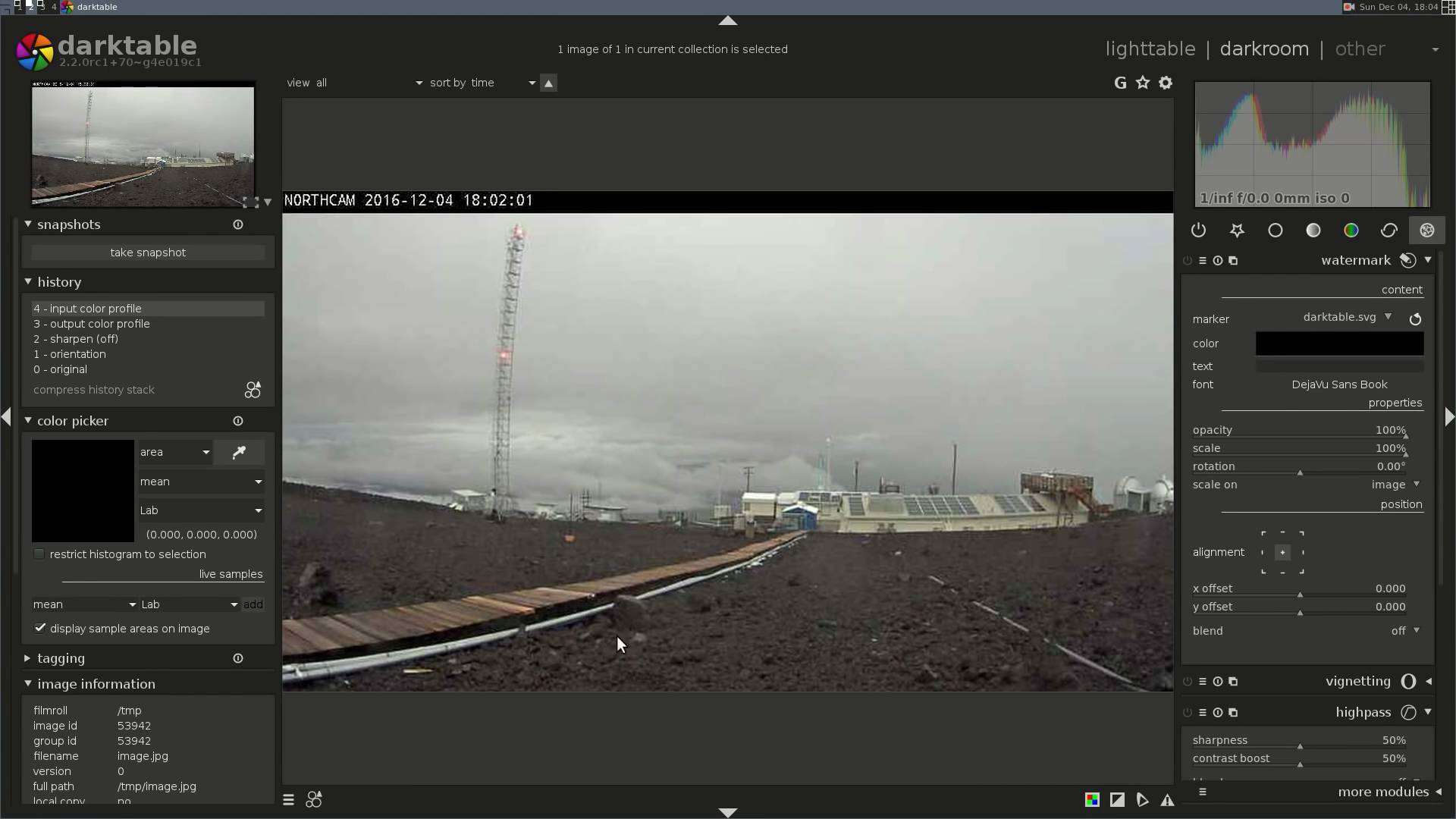Click the overexposed warning indicator icon

(x=1117, y=800)
